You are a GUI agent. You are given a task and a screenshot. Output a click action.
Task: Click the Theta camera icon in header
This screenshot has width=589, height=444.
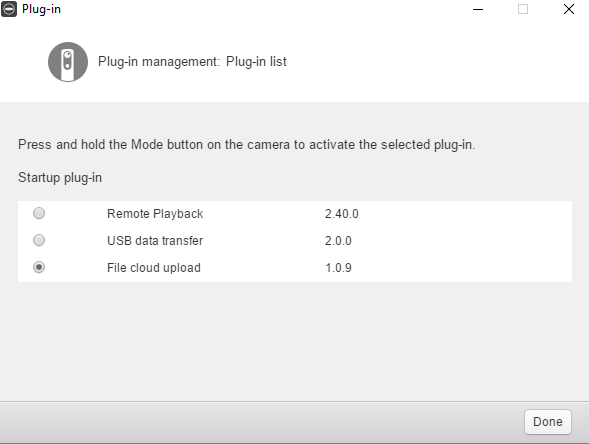68,62
